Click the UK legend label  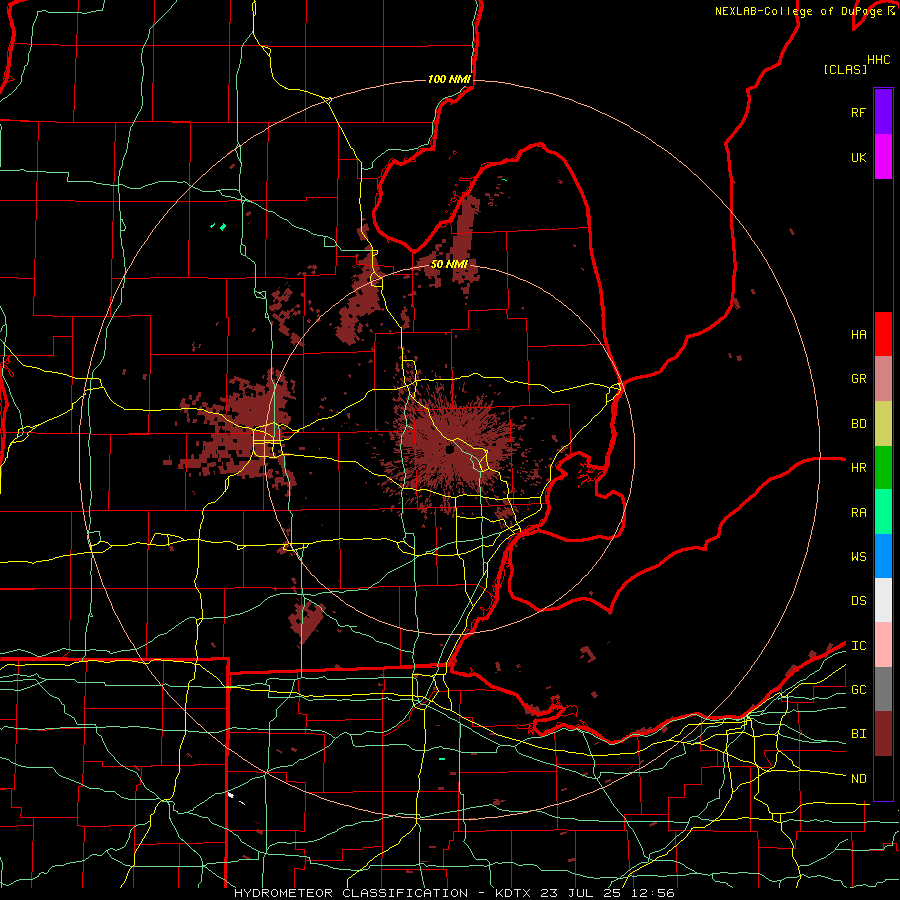click(x=858, y=157)
